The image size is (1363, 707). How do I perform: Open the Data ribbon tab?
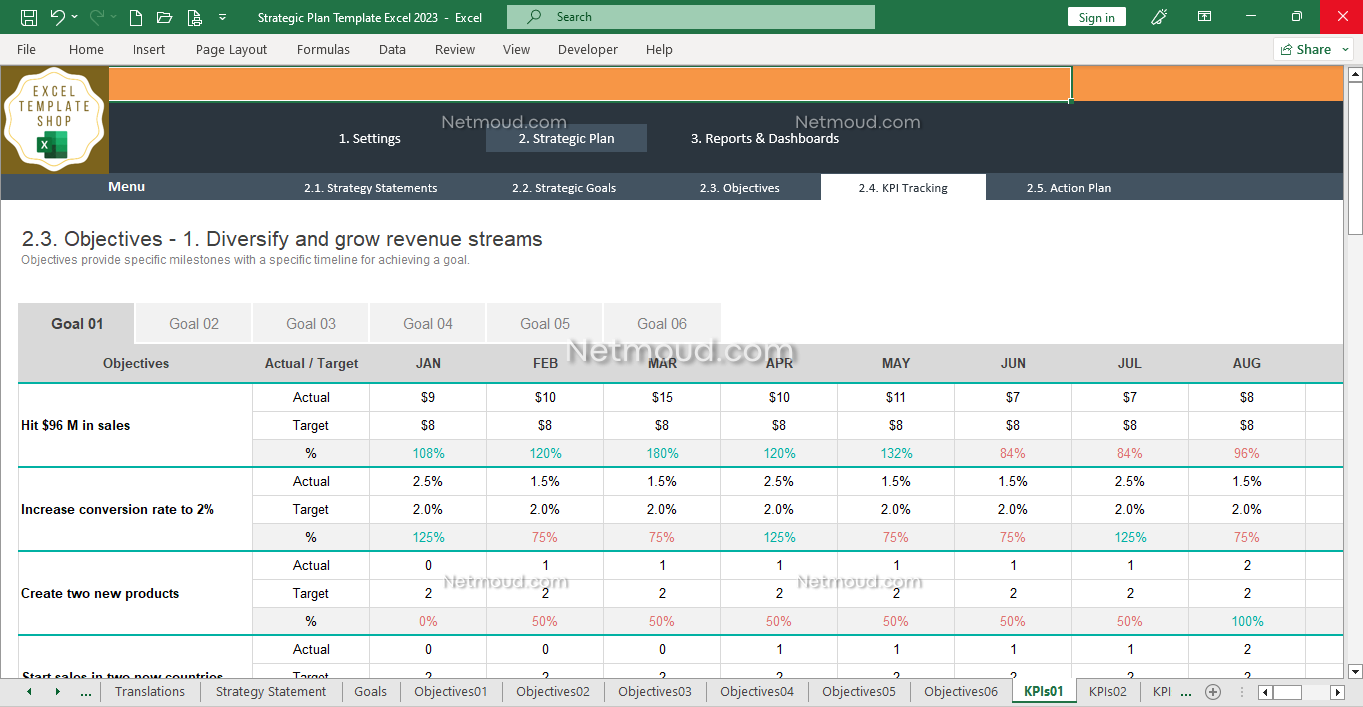[392, 50]
